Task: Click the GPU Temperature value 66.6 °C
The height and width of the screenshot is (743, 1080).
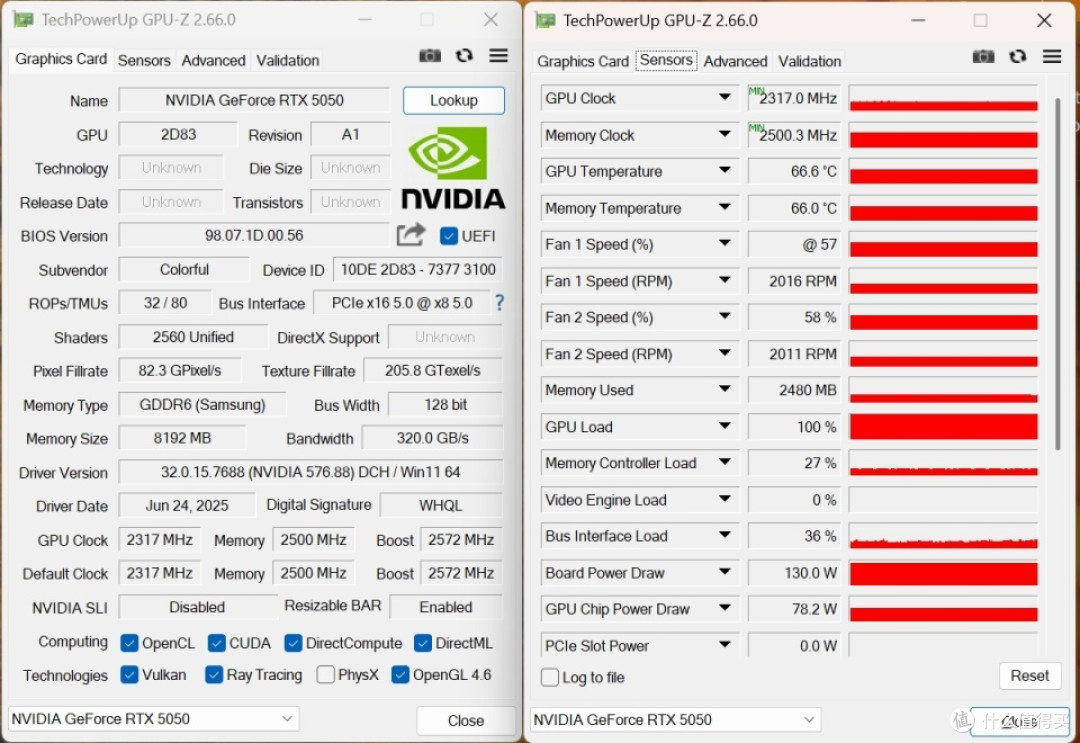Action: [794, 171]
